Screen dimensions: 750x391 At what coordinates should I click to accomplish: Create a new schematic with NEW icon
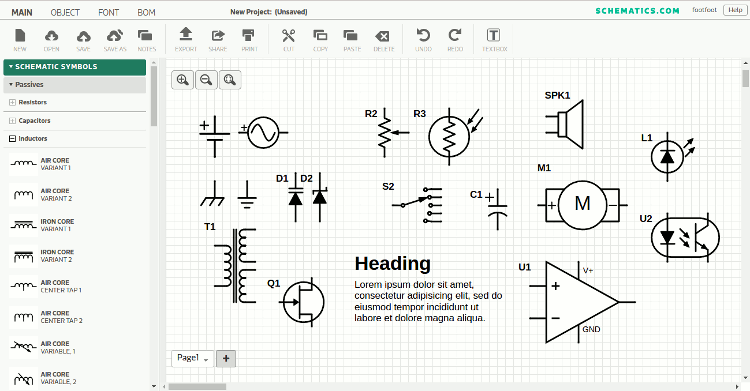tap(20, 40)
